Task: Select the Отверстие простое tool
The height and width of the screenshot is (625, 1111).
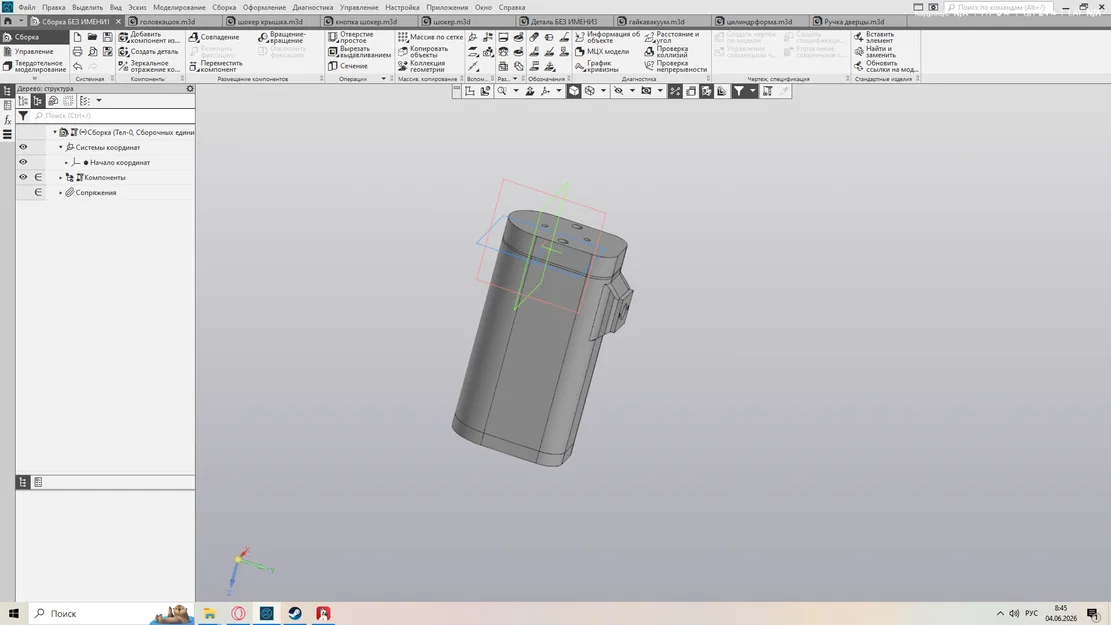Action: [351, 37]
